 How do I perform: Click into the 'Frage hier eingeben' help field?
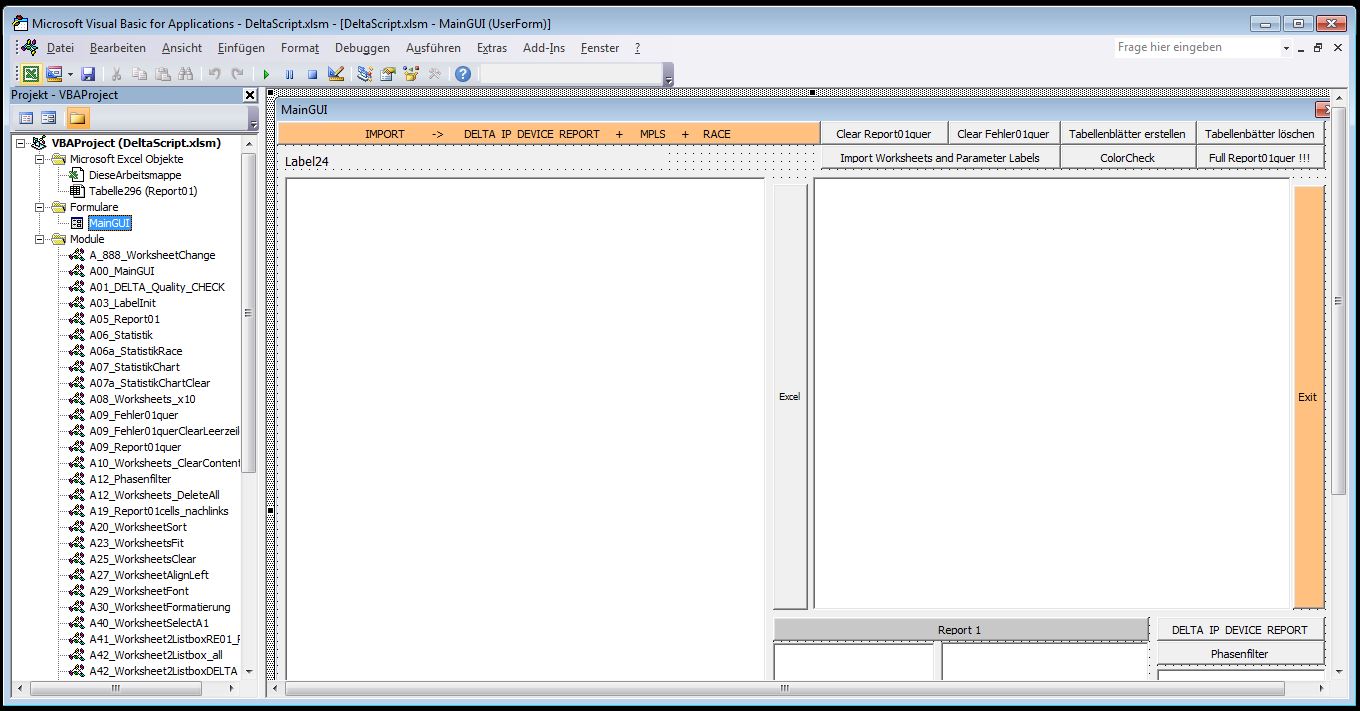[1196, 48]
